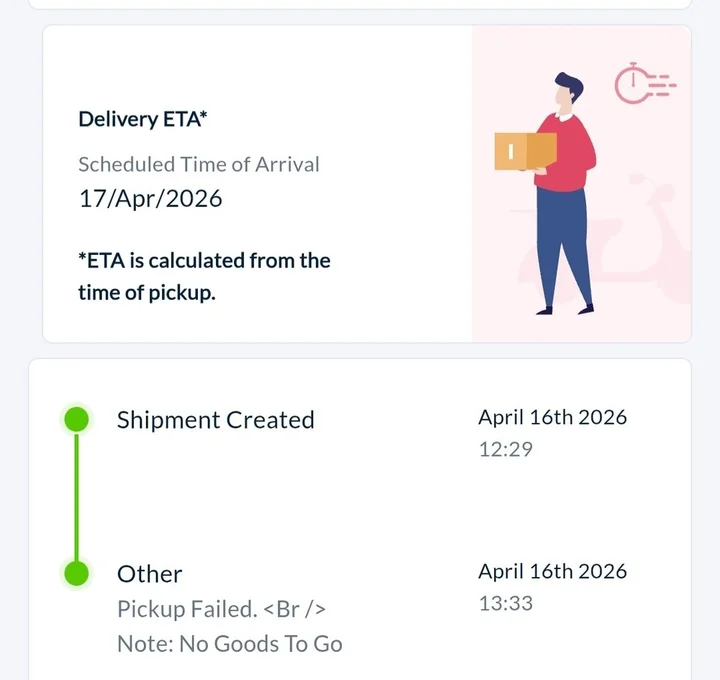Select the Delivery ETA* heading
720x680 pixels.
[142, 120]
